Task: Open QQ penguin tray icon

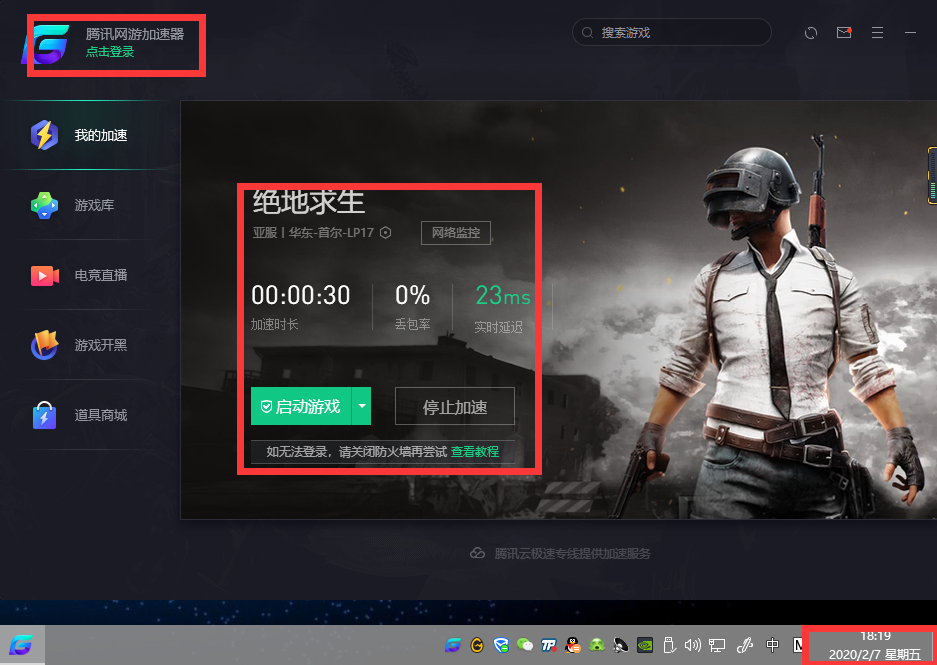Action: [572, 645]
